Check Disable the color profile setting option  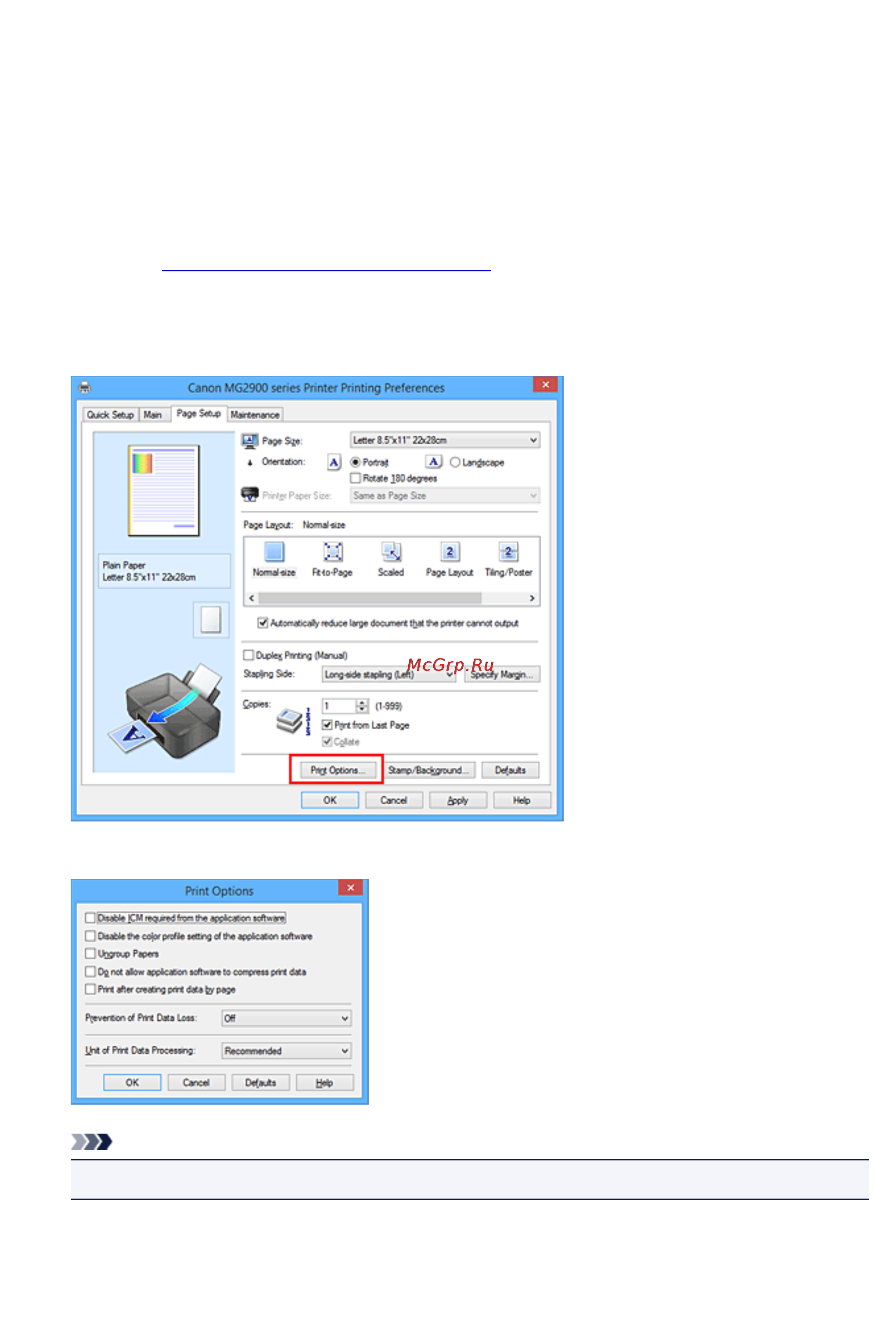(x=90, y=936)
